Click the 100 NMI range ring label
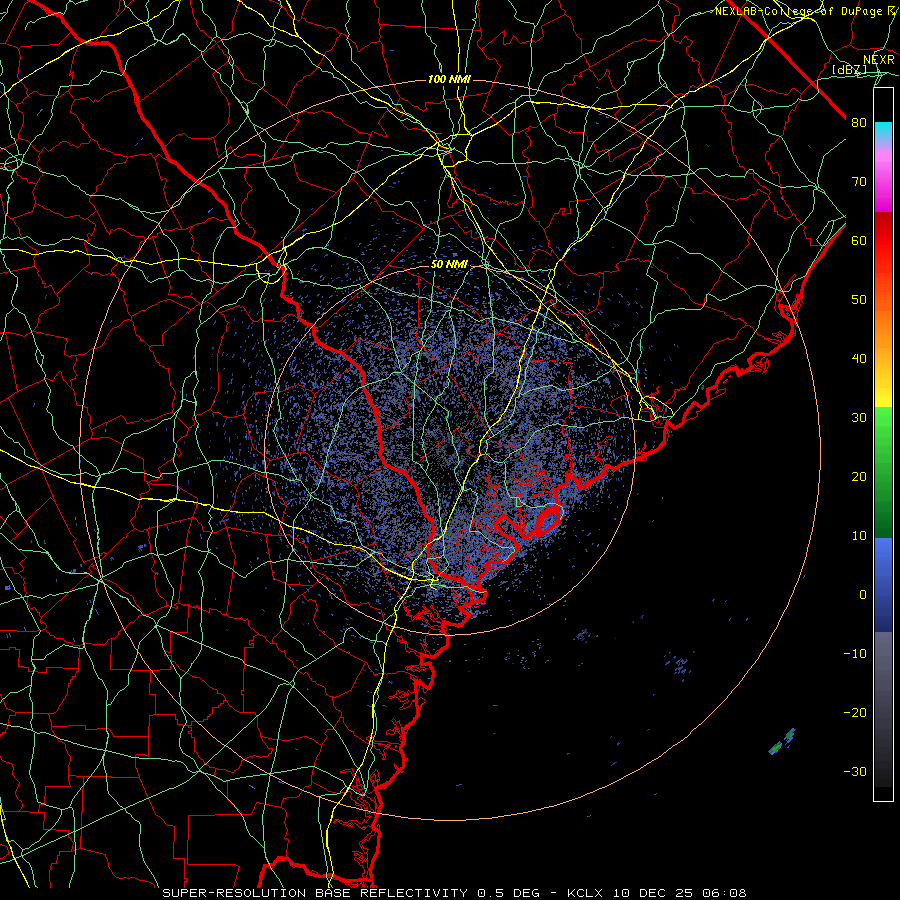900x900 pixels. (x=449, y=79)
